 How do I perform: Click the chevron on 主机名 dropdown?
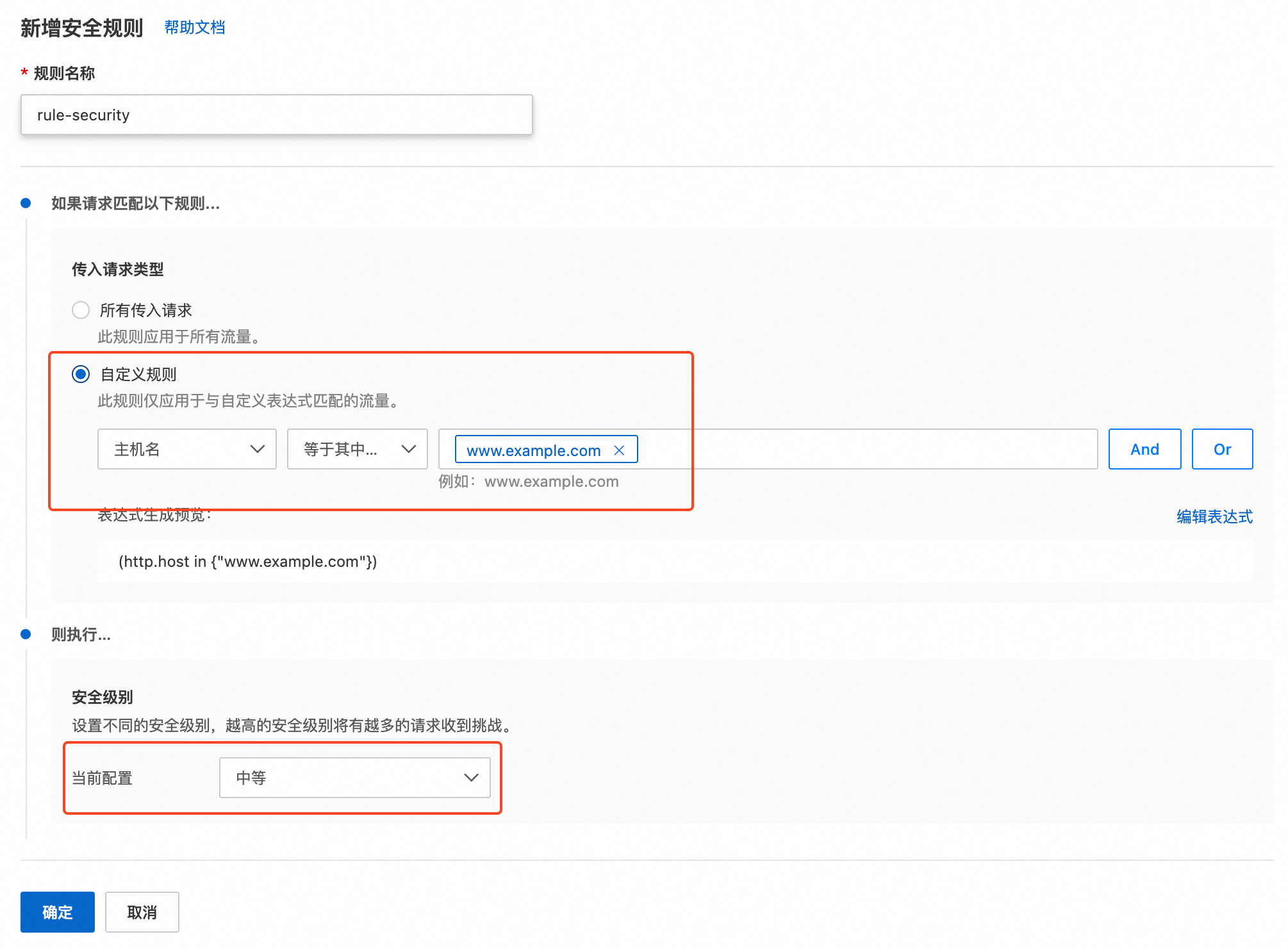258,449
